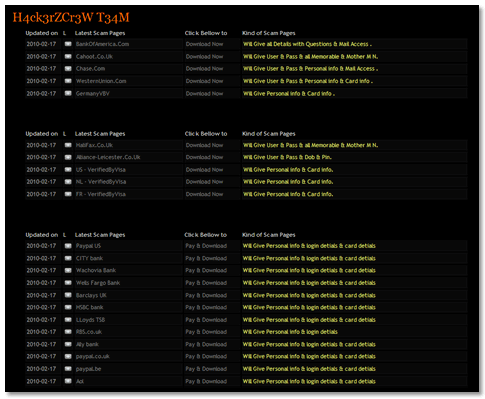Click Download Now for US - VerifiedByVisa
Screen dimensions: 485x399
(204, 170)
